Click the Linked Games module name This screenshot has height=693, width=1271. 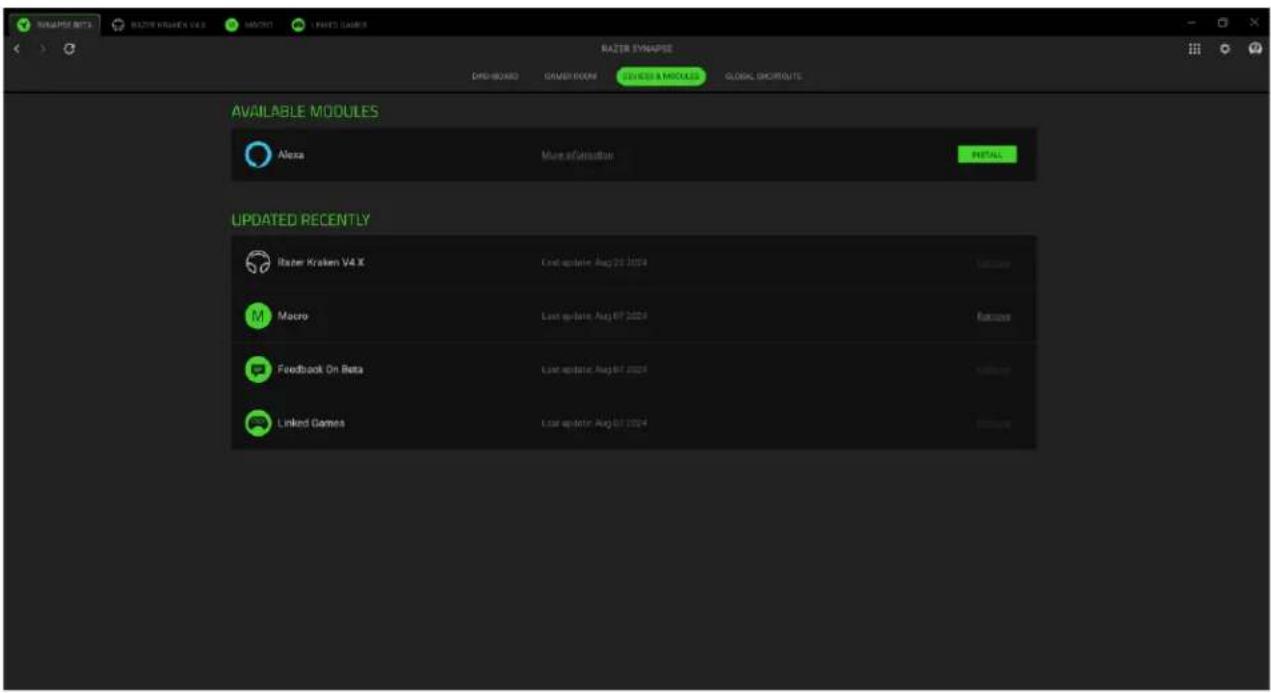tap(311, 423)
